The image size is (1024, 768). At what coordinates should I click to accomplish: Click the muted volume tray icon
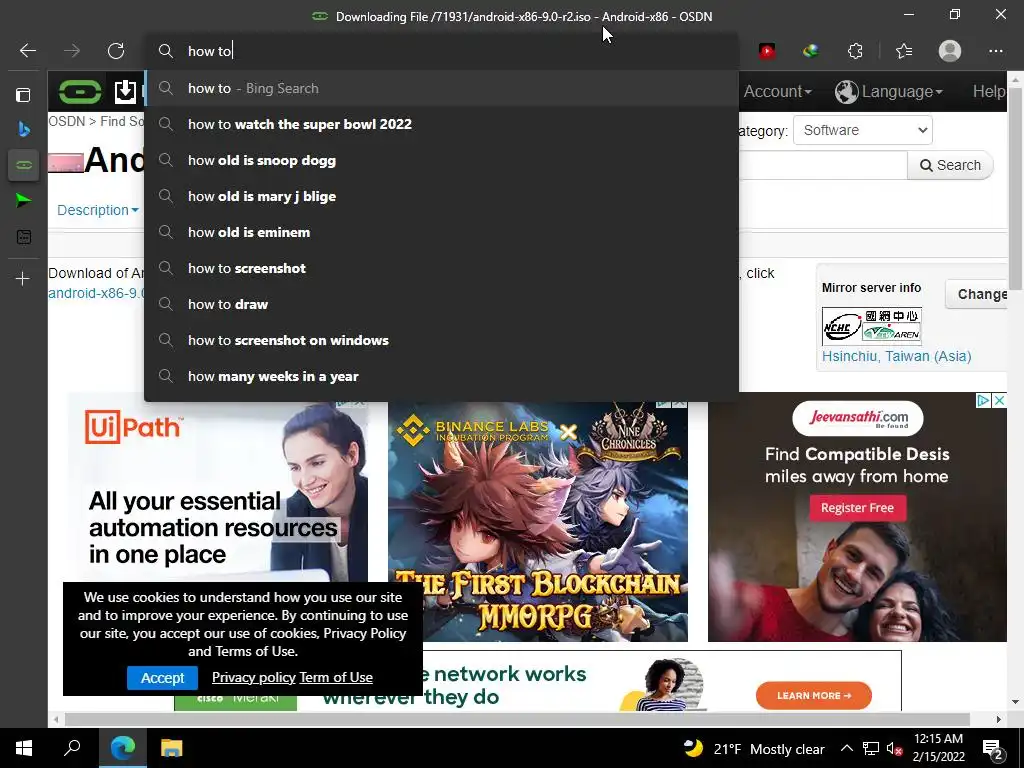(x=894, y=749)
